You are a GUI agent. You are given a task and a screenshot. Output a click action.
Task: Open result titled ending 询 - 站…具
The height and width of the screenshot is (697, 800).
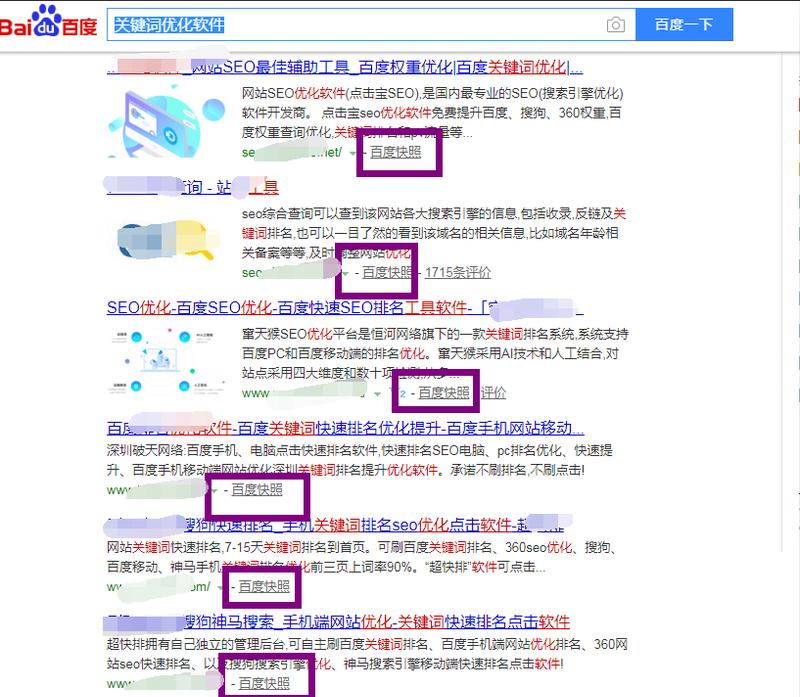click(x=193, y=187)
